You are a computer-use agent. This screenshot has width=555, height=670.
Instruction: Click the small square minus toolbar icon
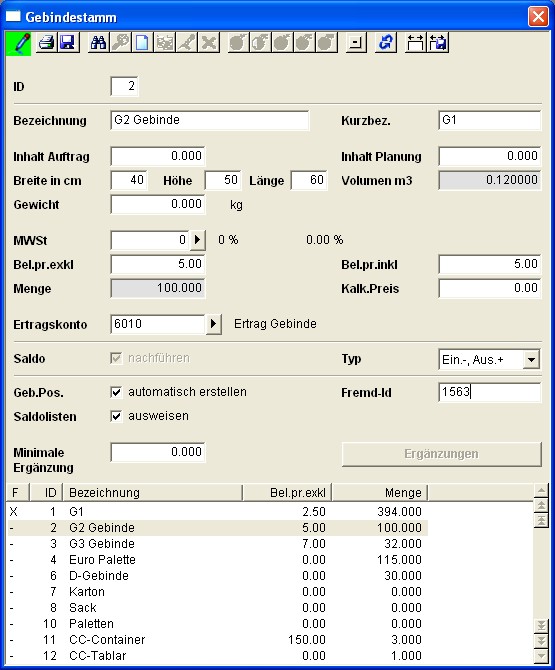356,43
